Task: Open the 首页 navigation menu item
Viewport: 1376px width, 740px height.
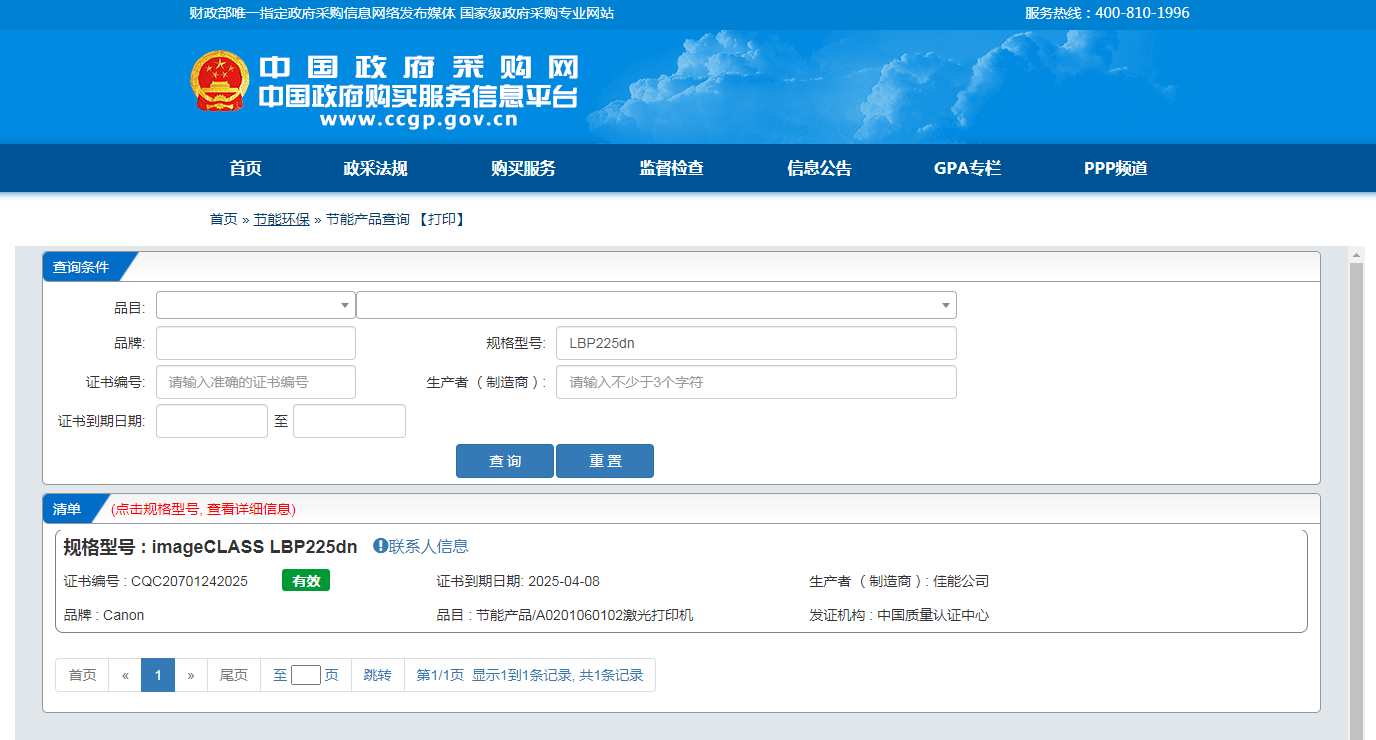Action: coord(245,168)
